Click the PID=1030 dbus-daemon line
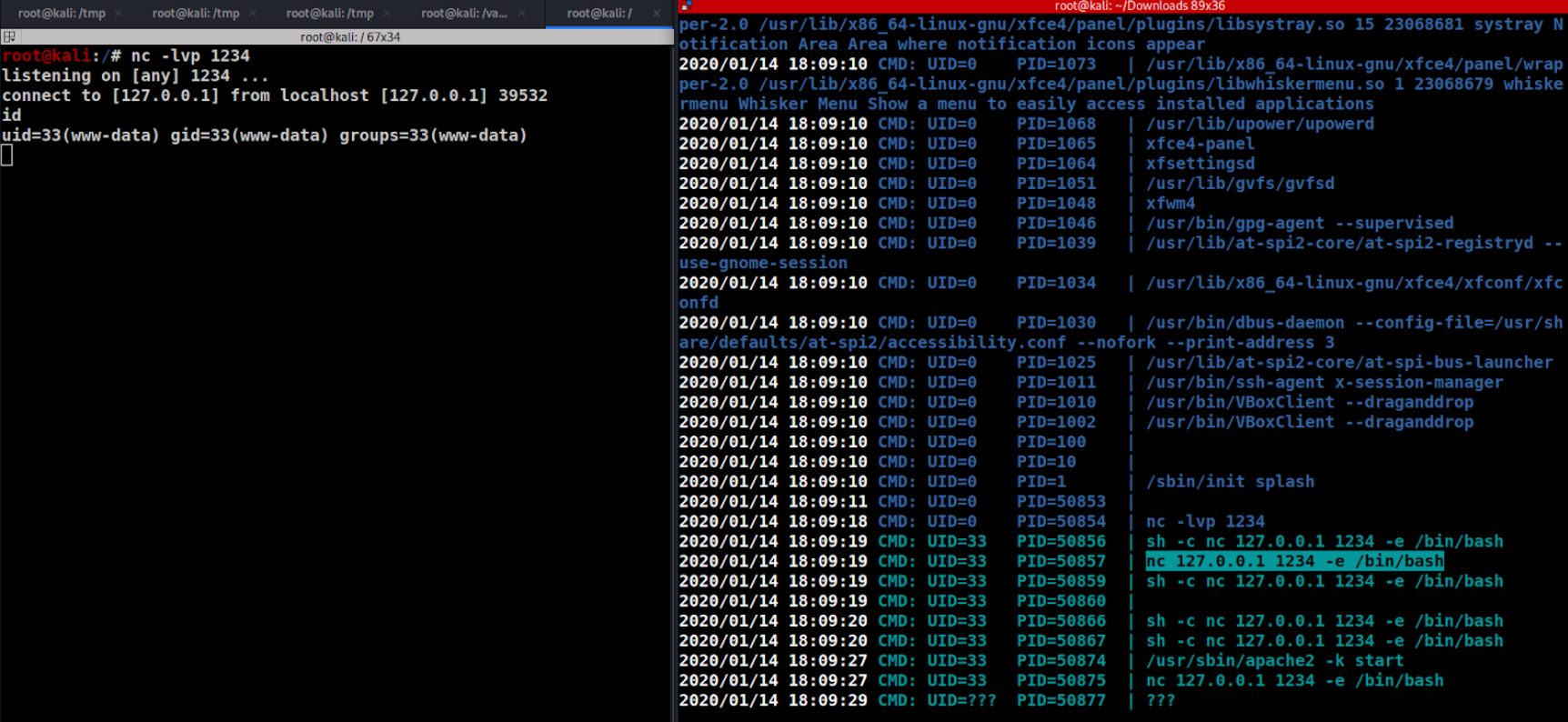The width and height of the screenshot is (1568, 722). (1121, 323)
